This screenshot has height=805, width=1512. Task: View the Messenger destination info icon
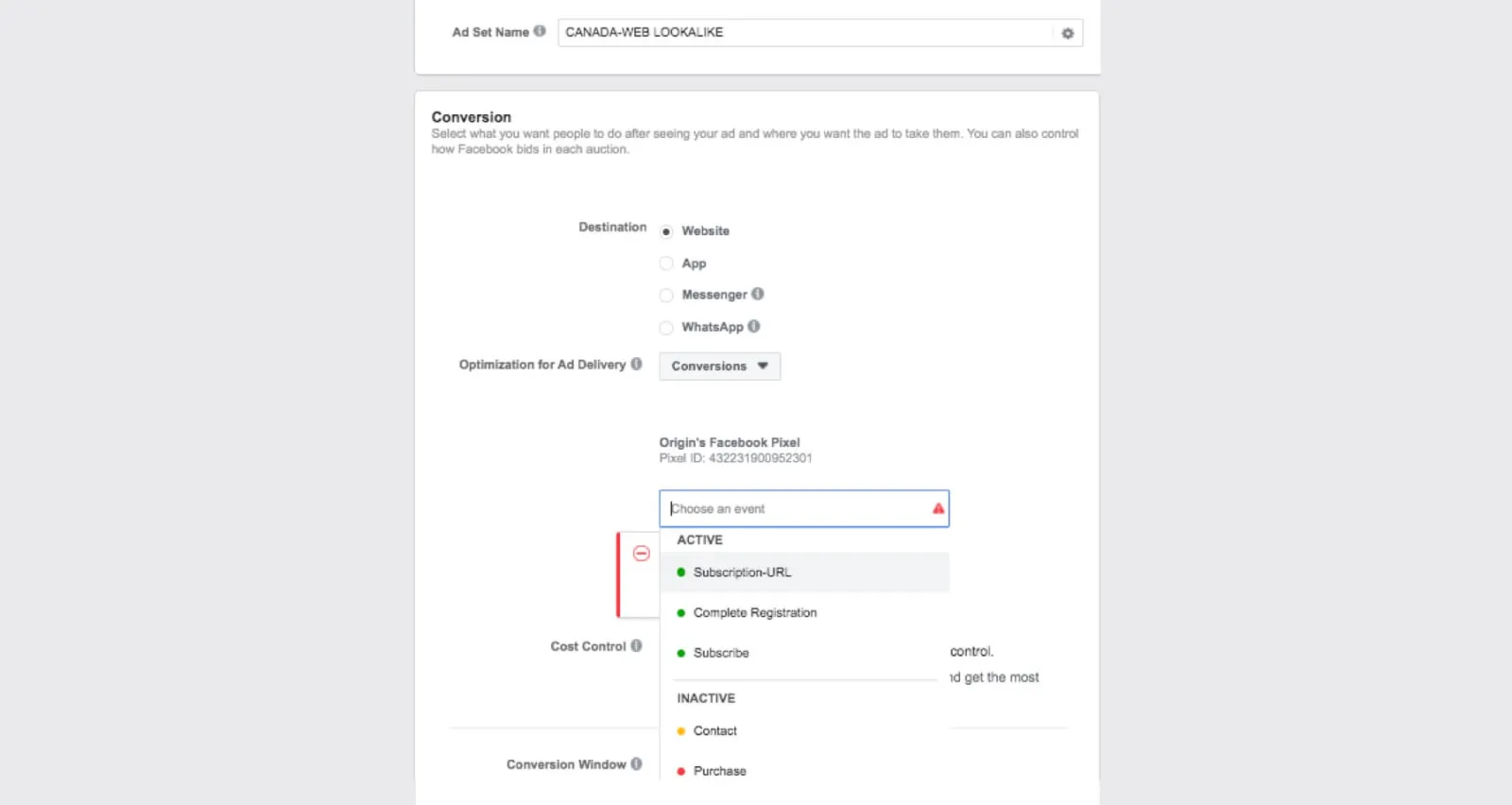click(x=758, y=294)
